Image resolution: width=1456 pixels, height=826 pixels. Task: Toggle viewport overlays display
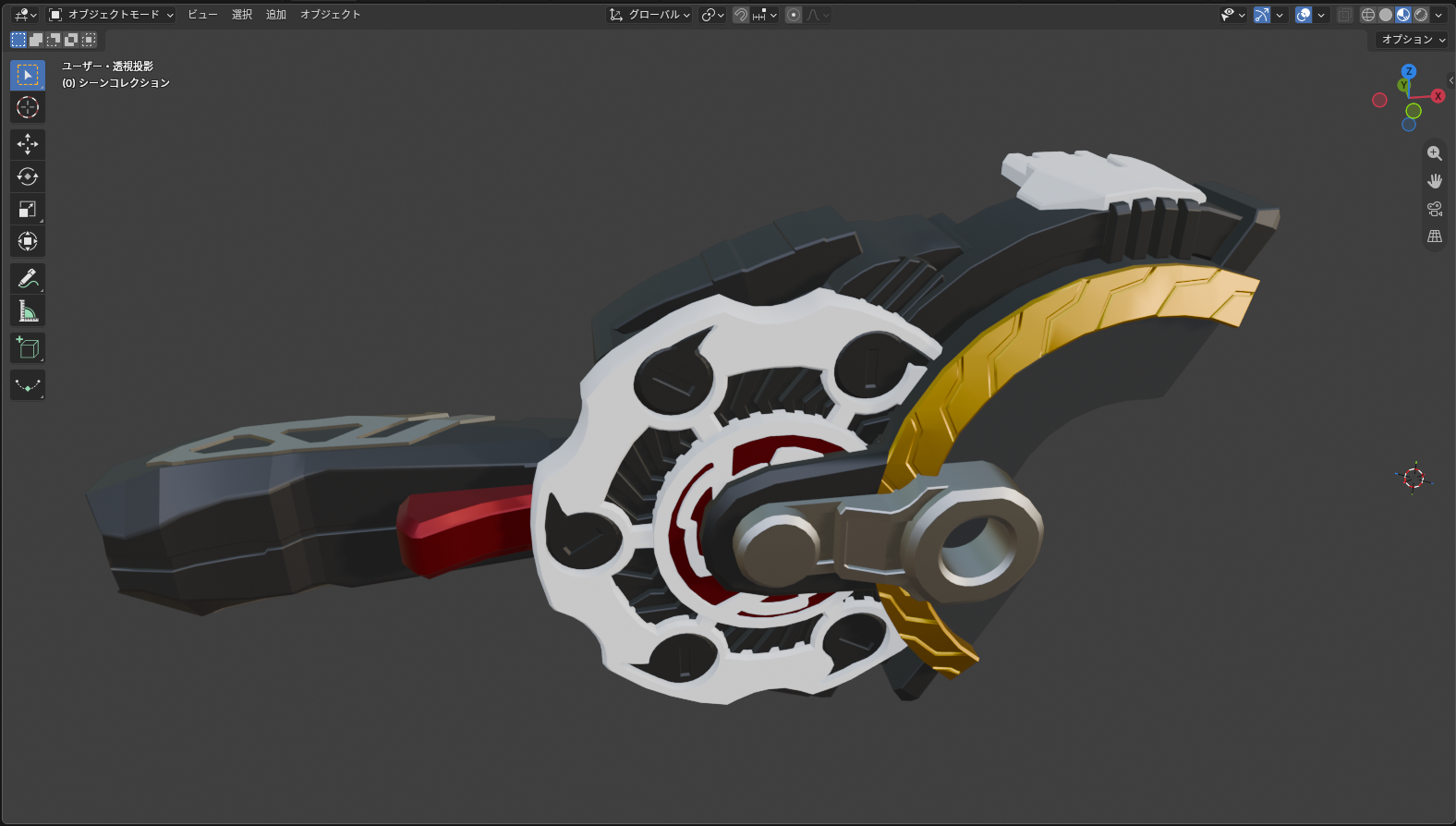pyautogui.click(x=1304, y=15)
